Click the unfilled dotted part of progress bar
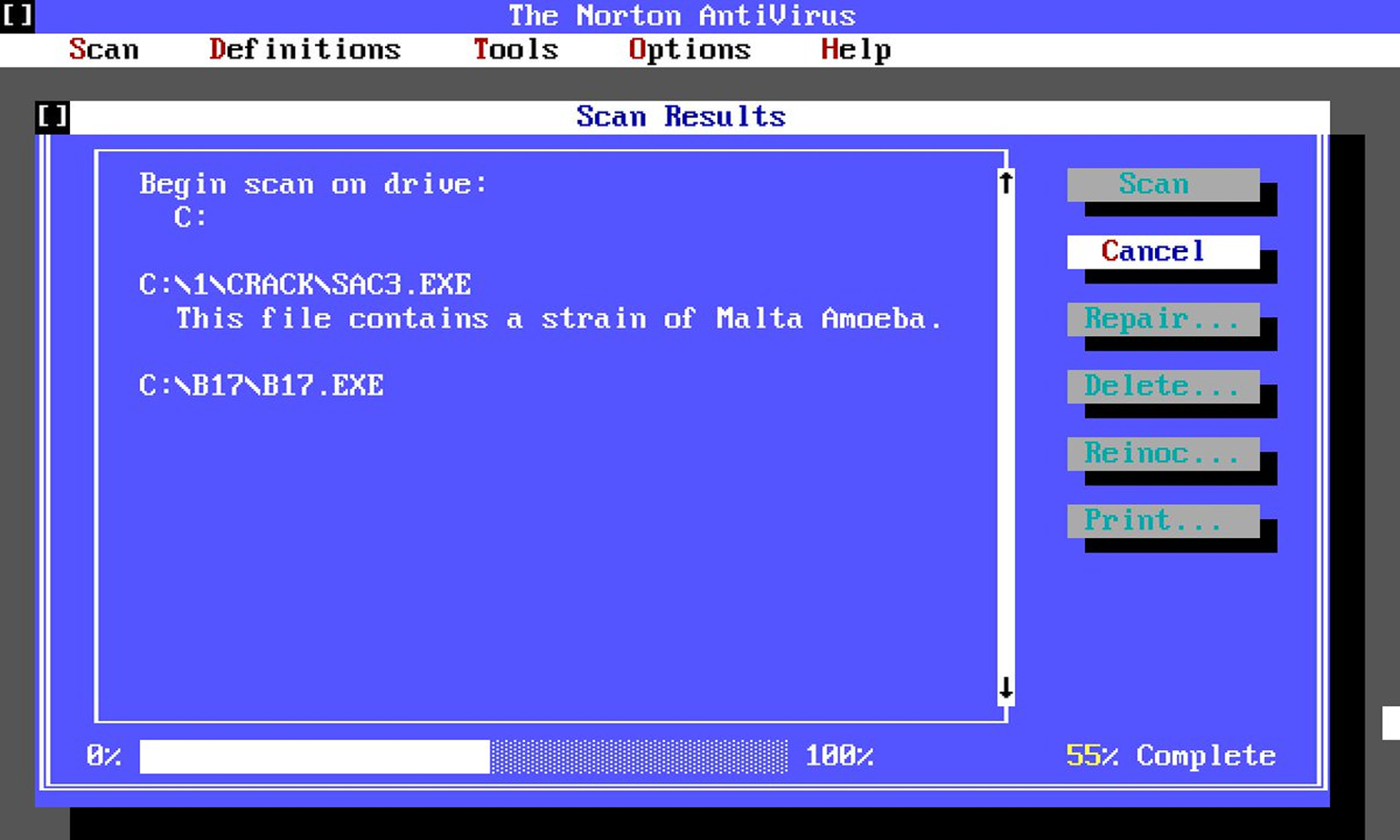Viewport: 1400px width, 840px height. click(639, 757)
